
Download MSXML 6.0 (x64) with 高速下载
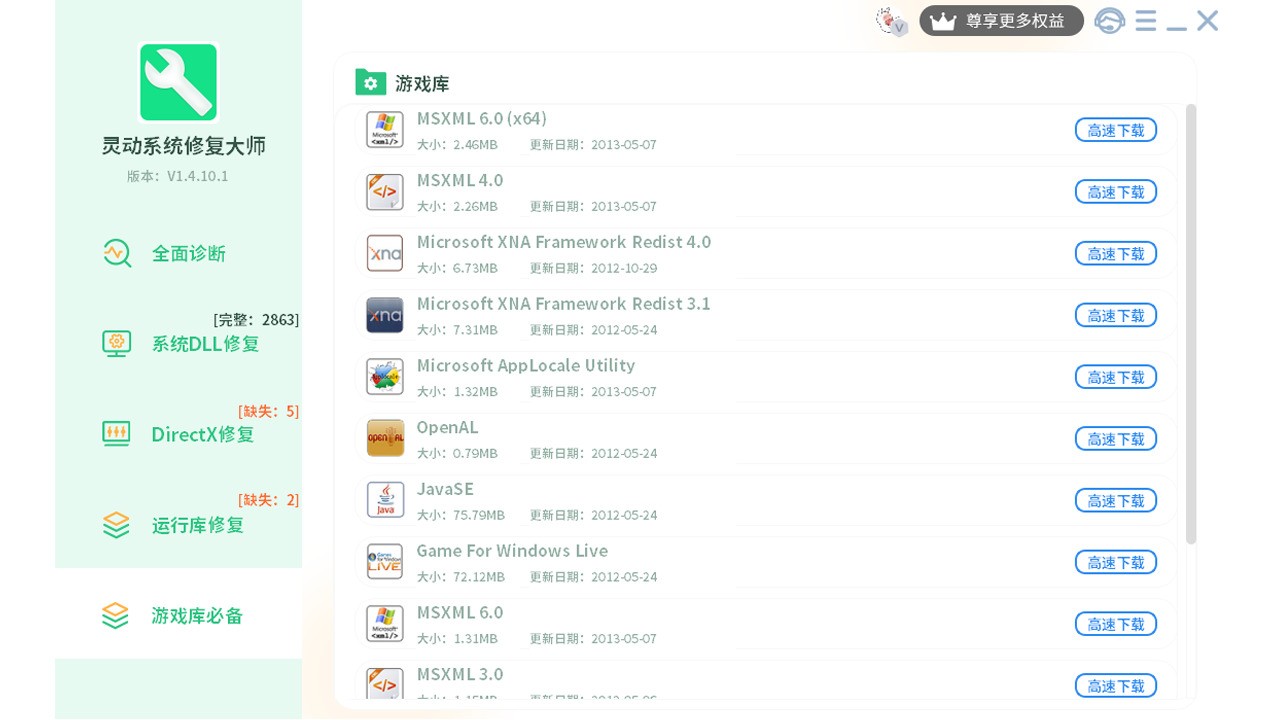pyautogui.click(x=1116, y=130)
